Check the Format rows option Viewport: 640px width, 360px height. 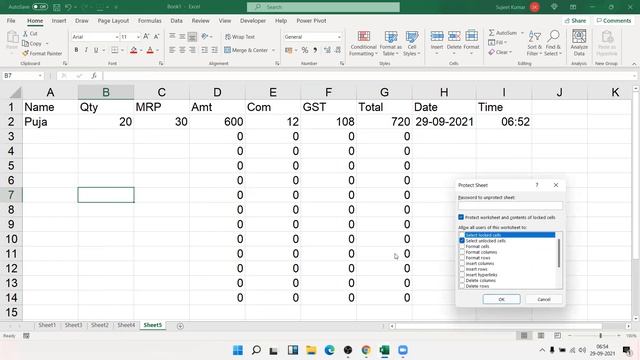point(462,258)
